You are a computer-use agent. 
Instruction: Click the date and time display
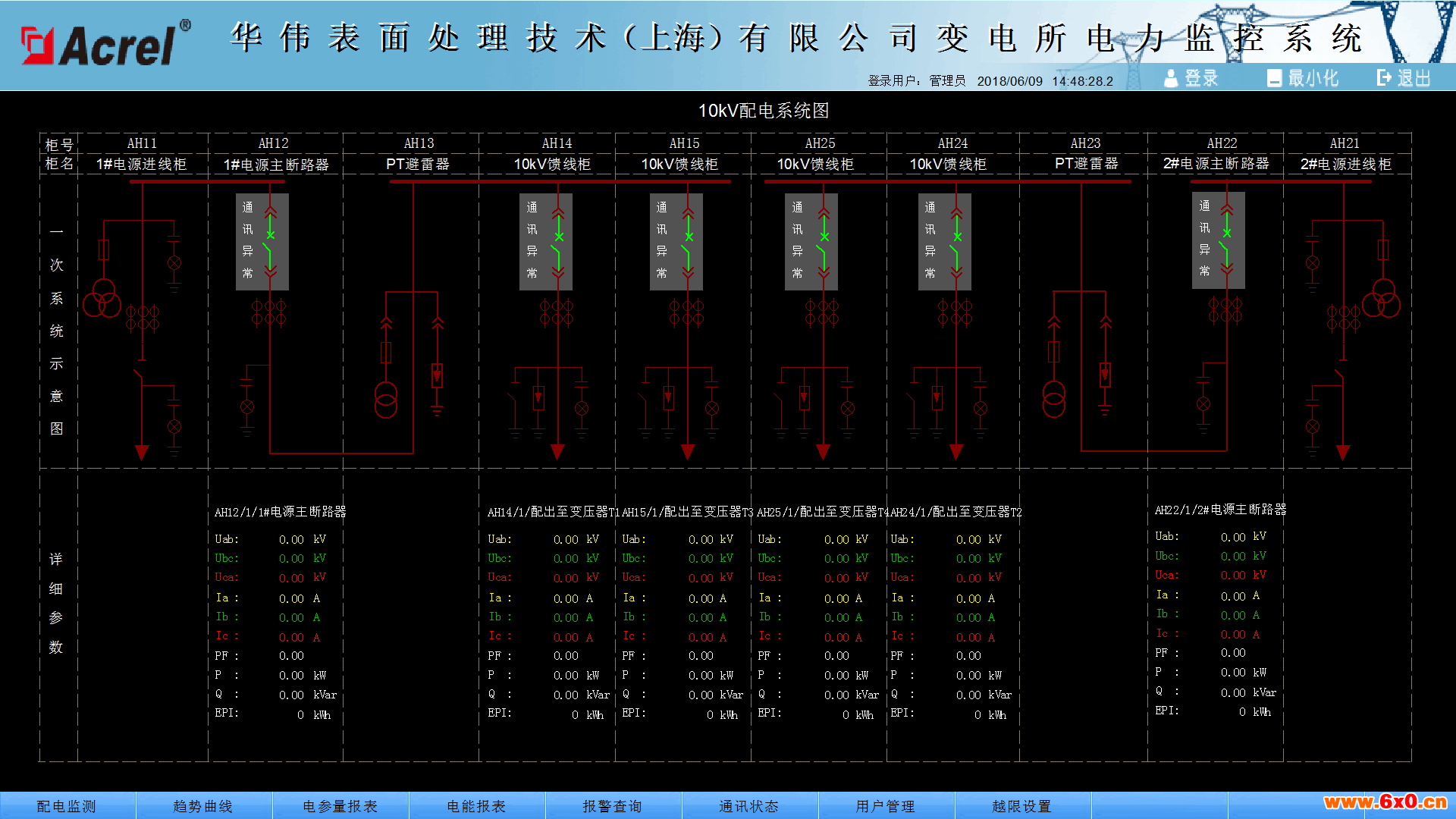[1045, 81]
